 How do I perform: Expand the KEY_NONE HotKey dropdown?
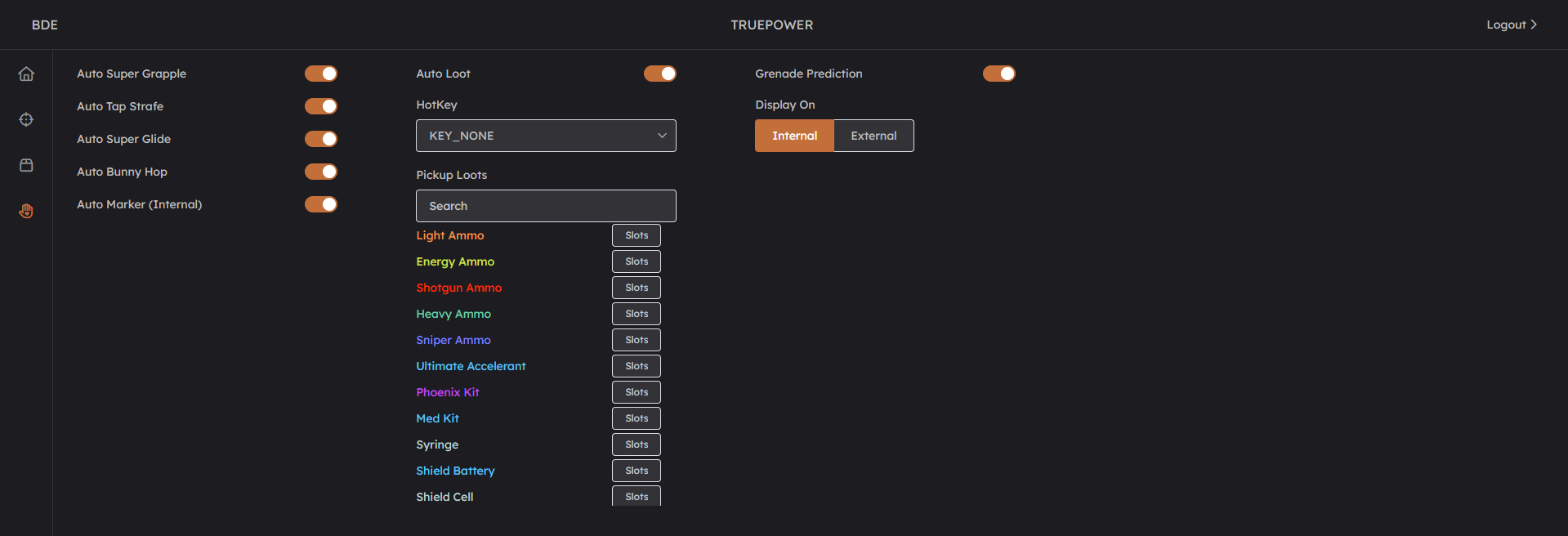(x=546, y=136)
